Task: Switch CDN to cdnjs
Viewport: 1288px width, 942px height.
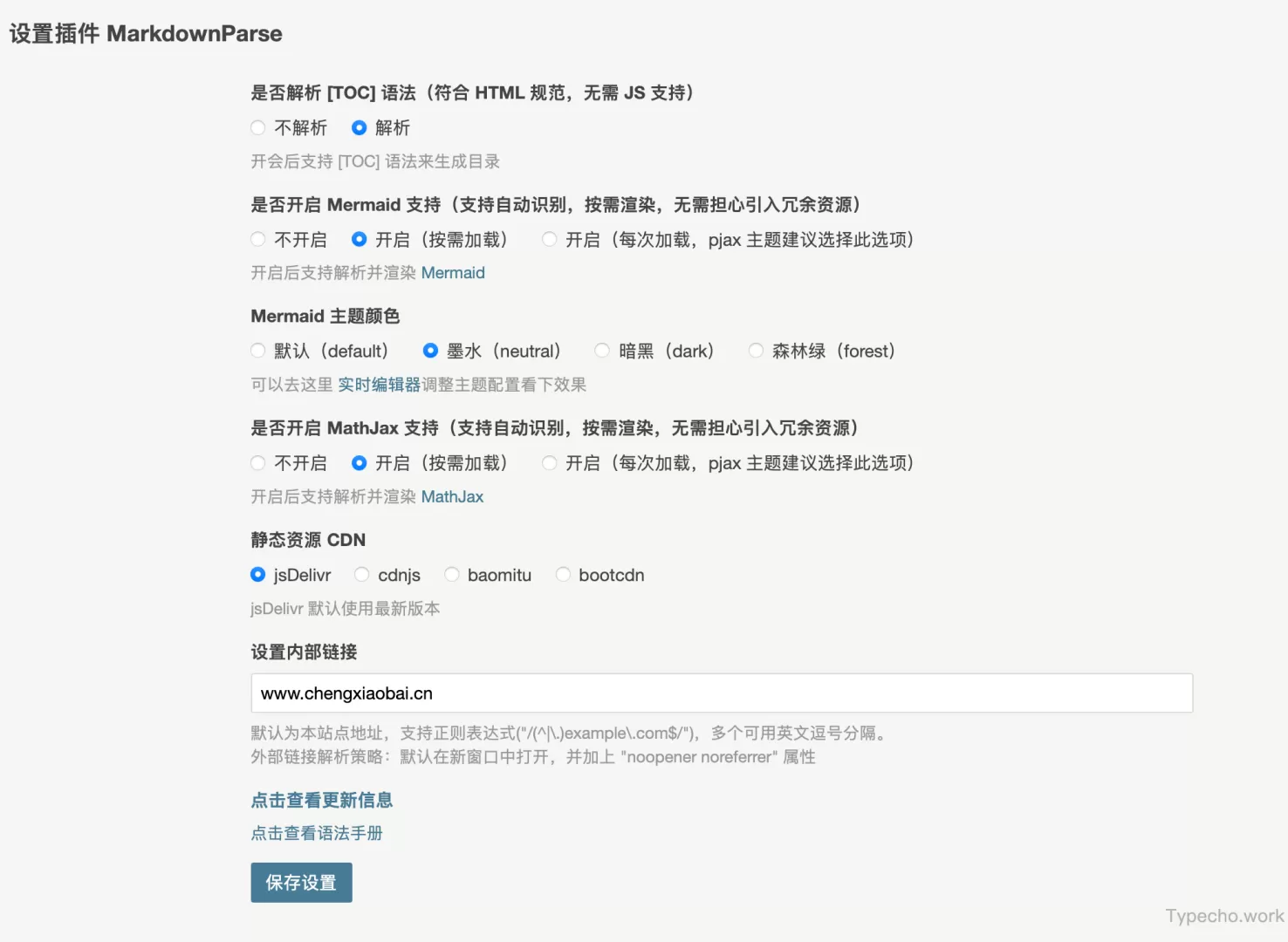Action: click(x=362, y=574)
